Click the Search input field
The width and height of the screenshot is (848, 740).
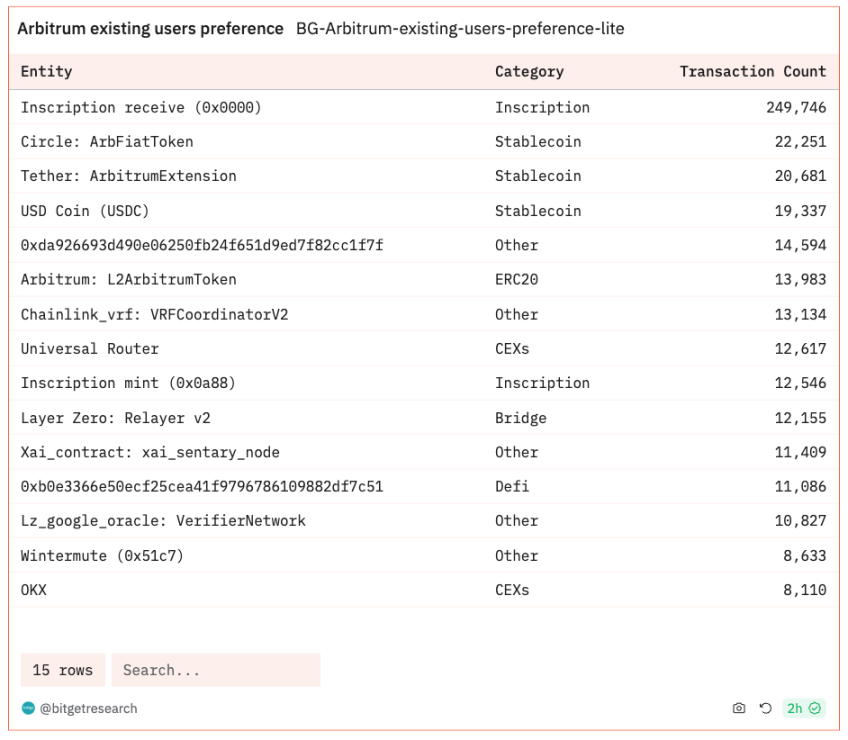(216, 670)
